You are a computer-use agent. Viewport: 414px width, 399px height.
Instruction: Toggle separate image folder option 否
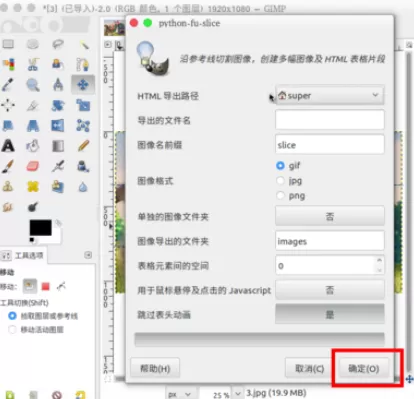coord(330,217)
